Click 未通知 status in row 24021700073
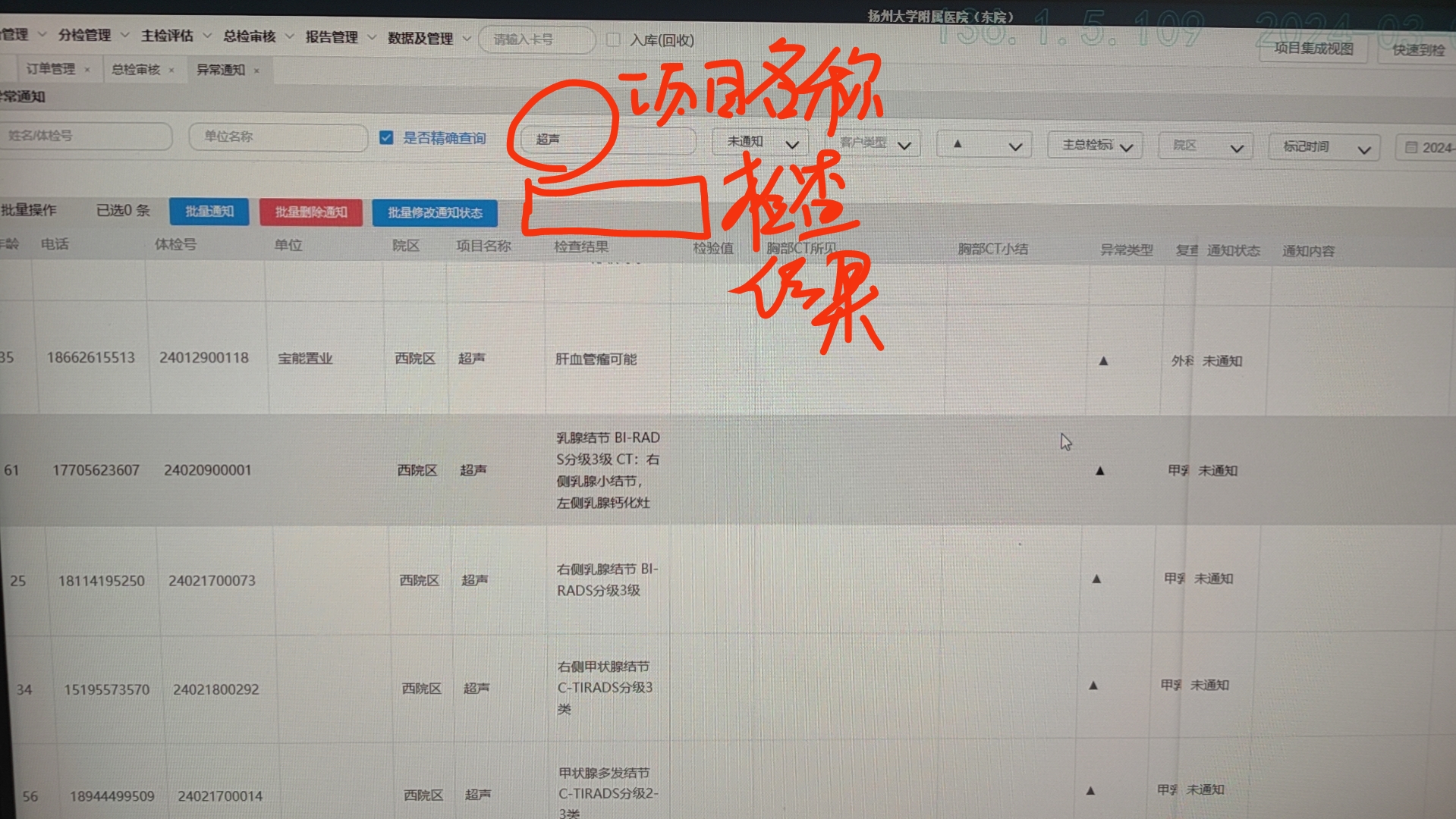This screenshot has width=1456, height=819. (x=1214, y=579)
